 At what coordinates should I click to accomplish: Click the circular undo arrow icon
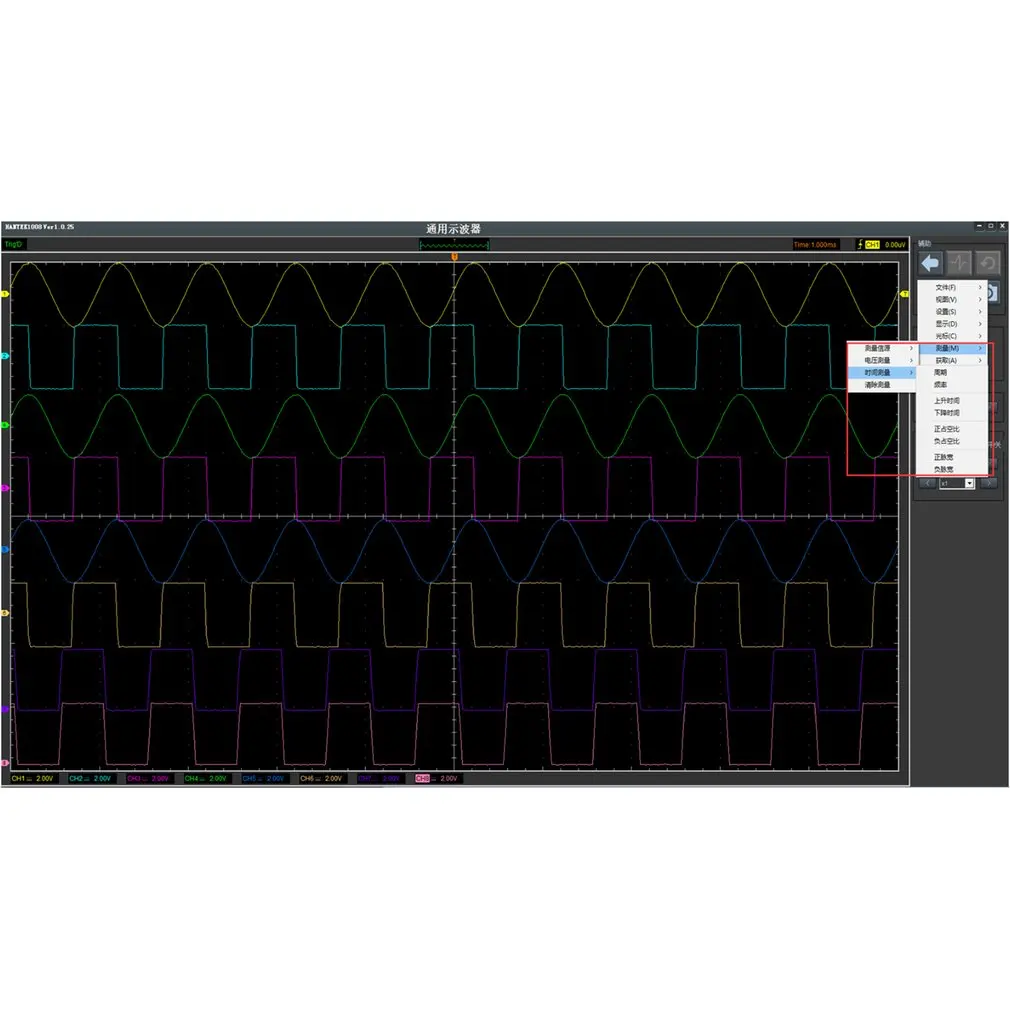[987, 263]
